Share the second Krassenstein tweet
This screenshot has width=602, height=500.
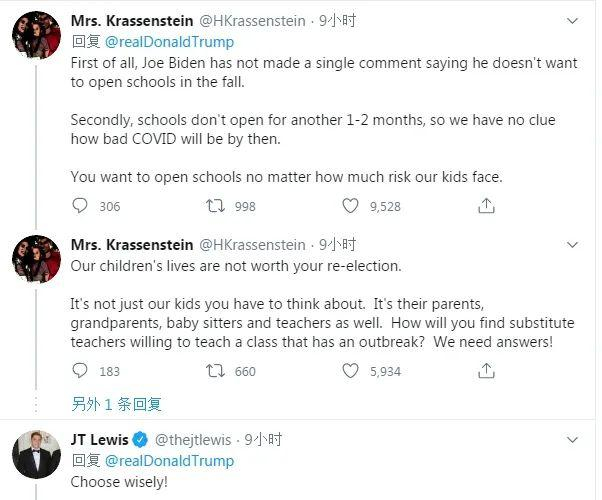(486, 371)
